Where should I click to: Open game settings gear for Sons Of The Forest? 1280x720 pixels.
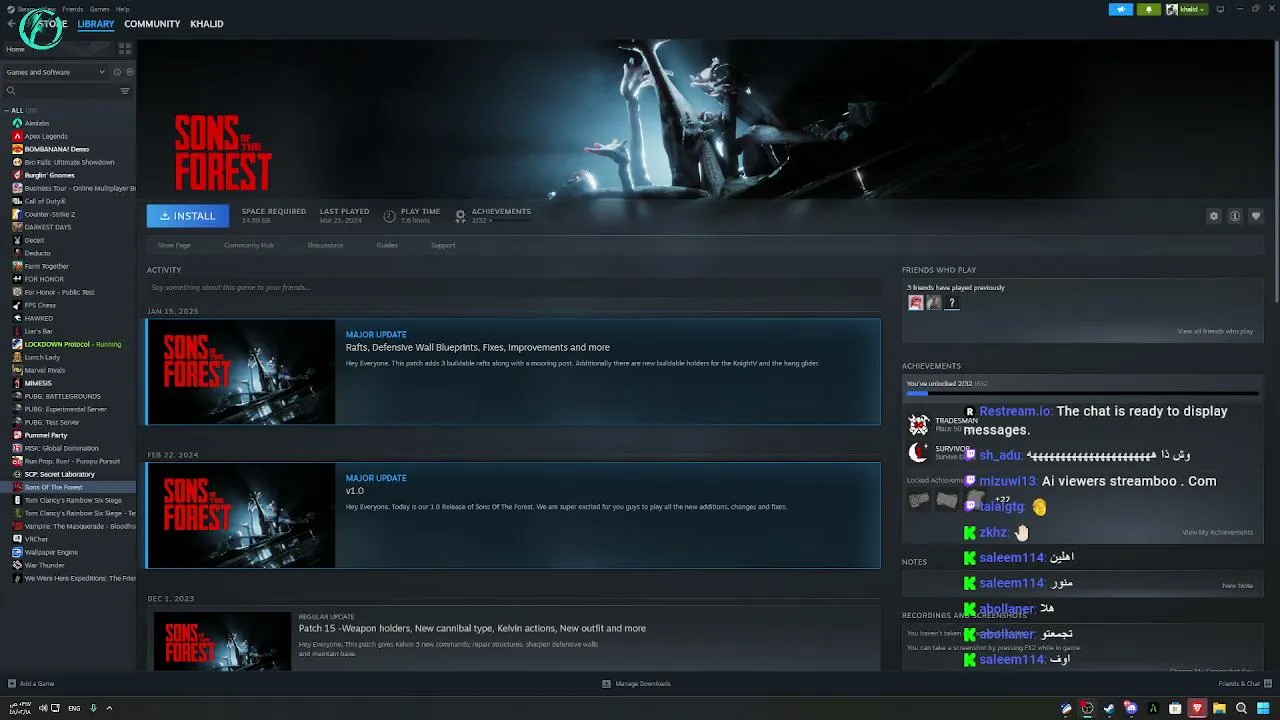(x=1214, y=216)
